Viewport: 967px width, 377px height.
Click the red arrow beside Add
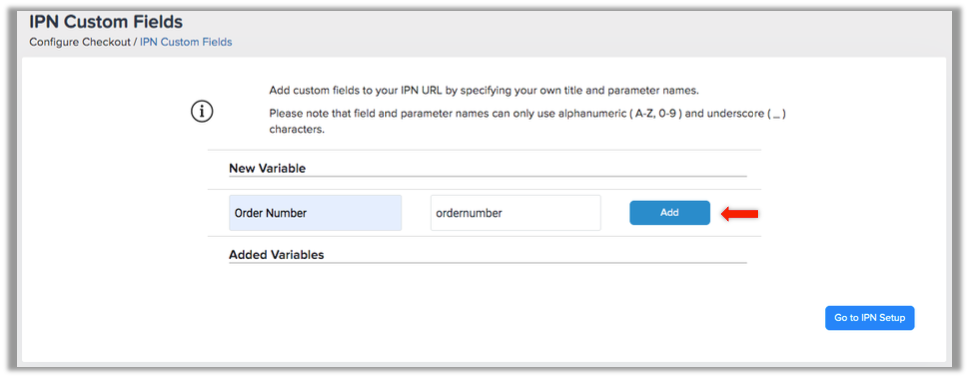coord(739,213)
